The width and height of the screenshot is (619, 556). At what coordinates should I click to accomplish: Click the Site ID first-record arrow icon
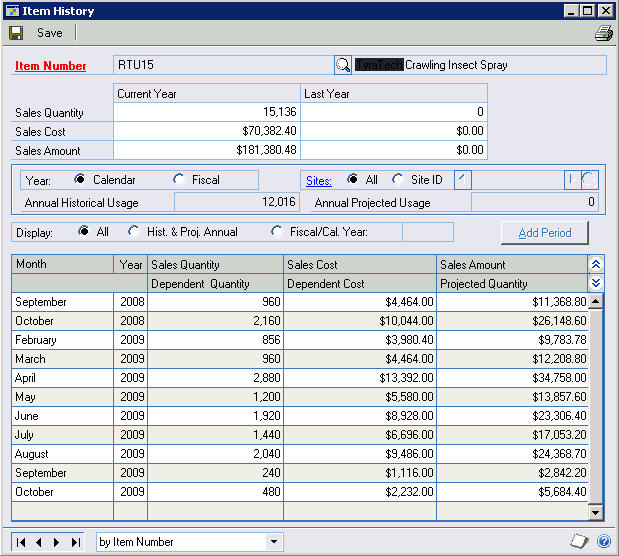463,180
